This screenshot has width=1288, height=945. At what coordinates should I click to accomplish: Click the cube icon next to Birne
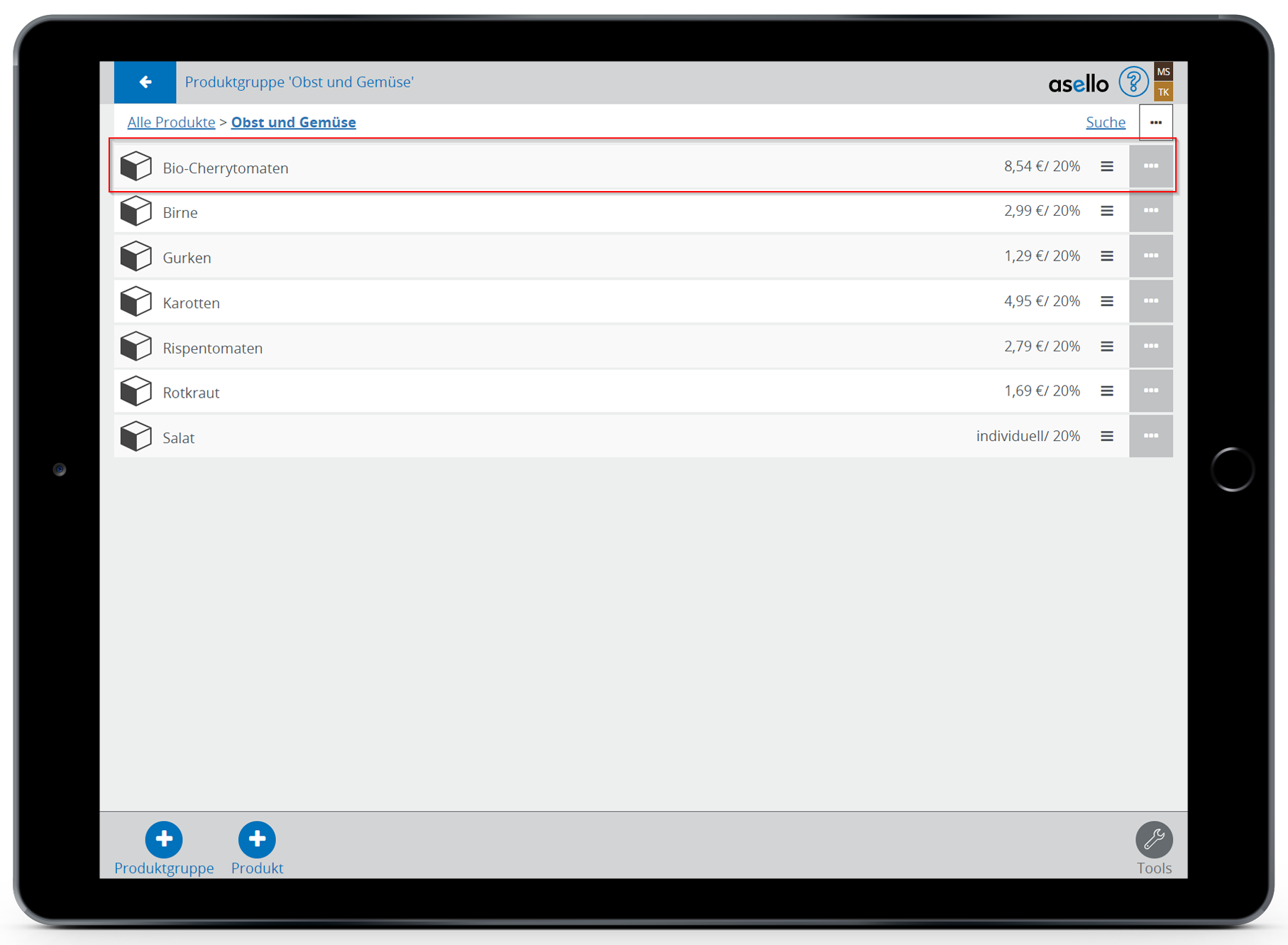(x=136, y=212)
